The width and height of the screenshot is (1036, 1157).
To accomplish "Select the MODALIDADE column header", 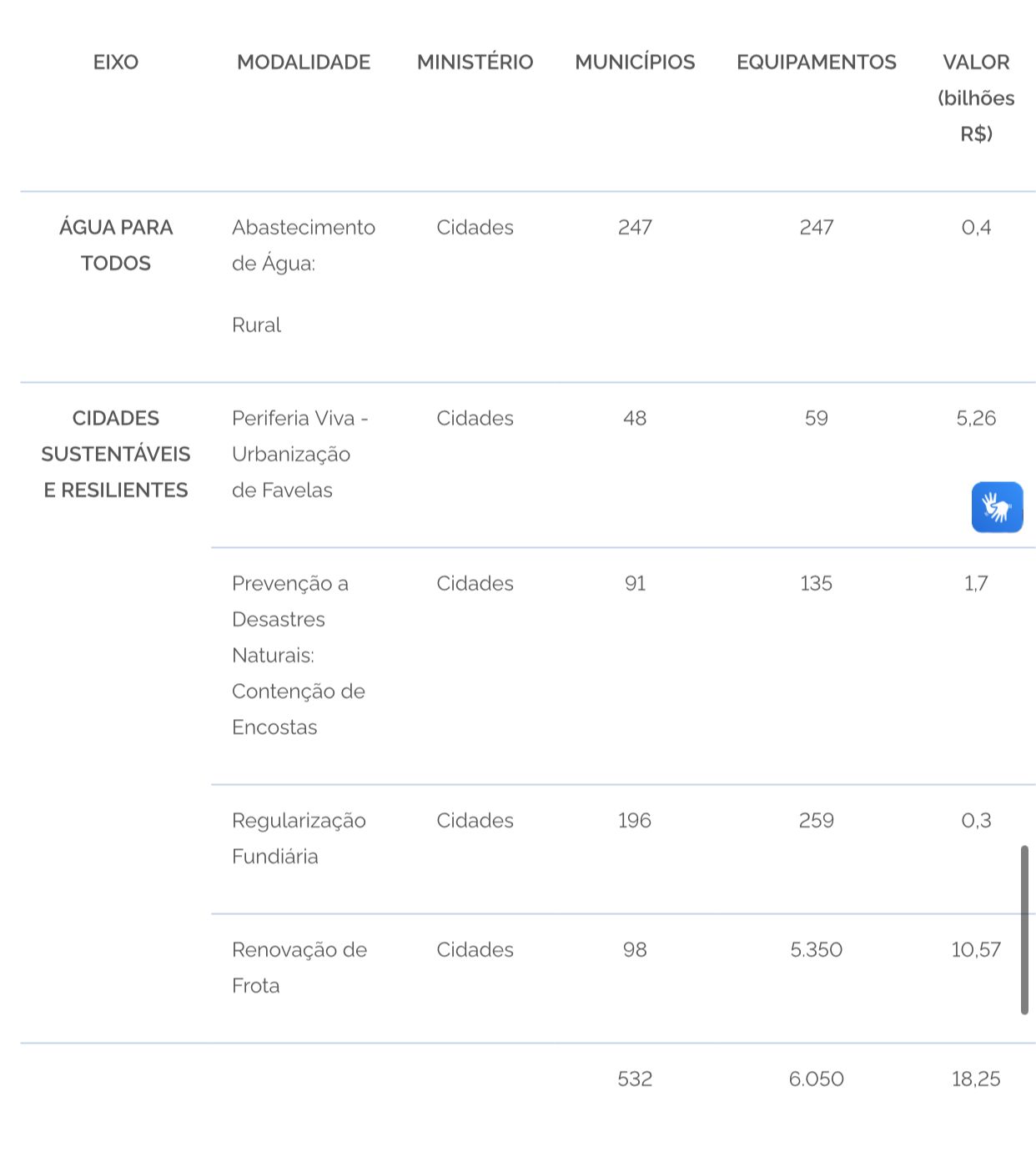I will [x=304, y=63].
